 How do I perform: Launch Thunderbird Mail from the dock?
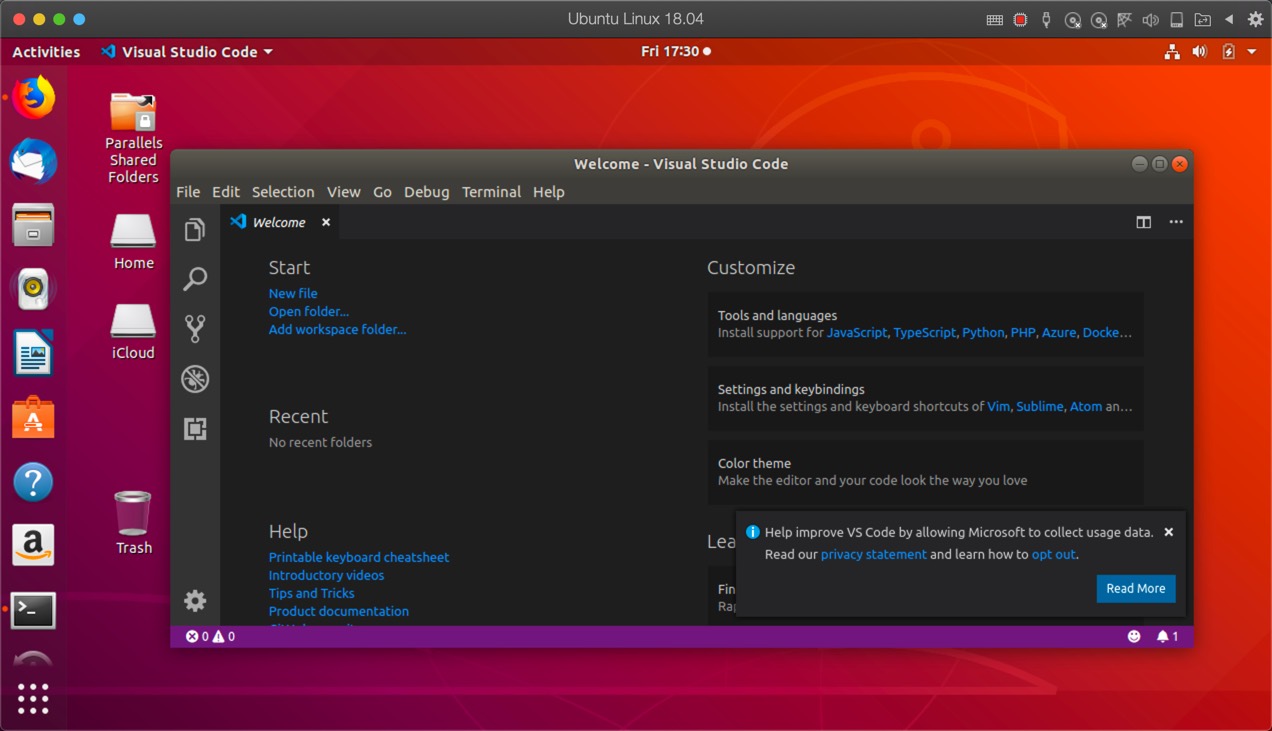(33, 161)
